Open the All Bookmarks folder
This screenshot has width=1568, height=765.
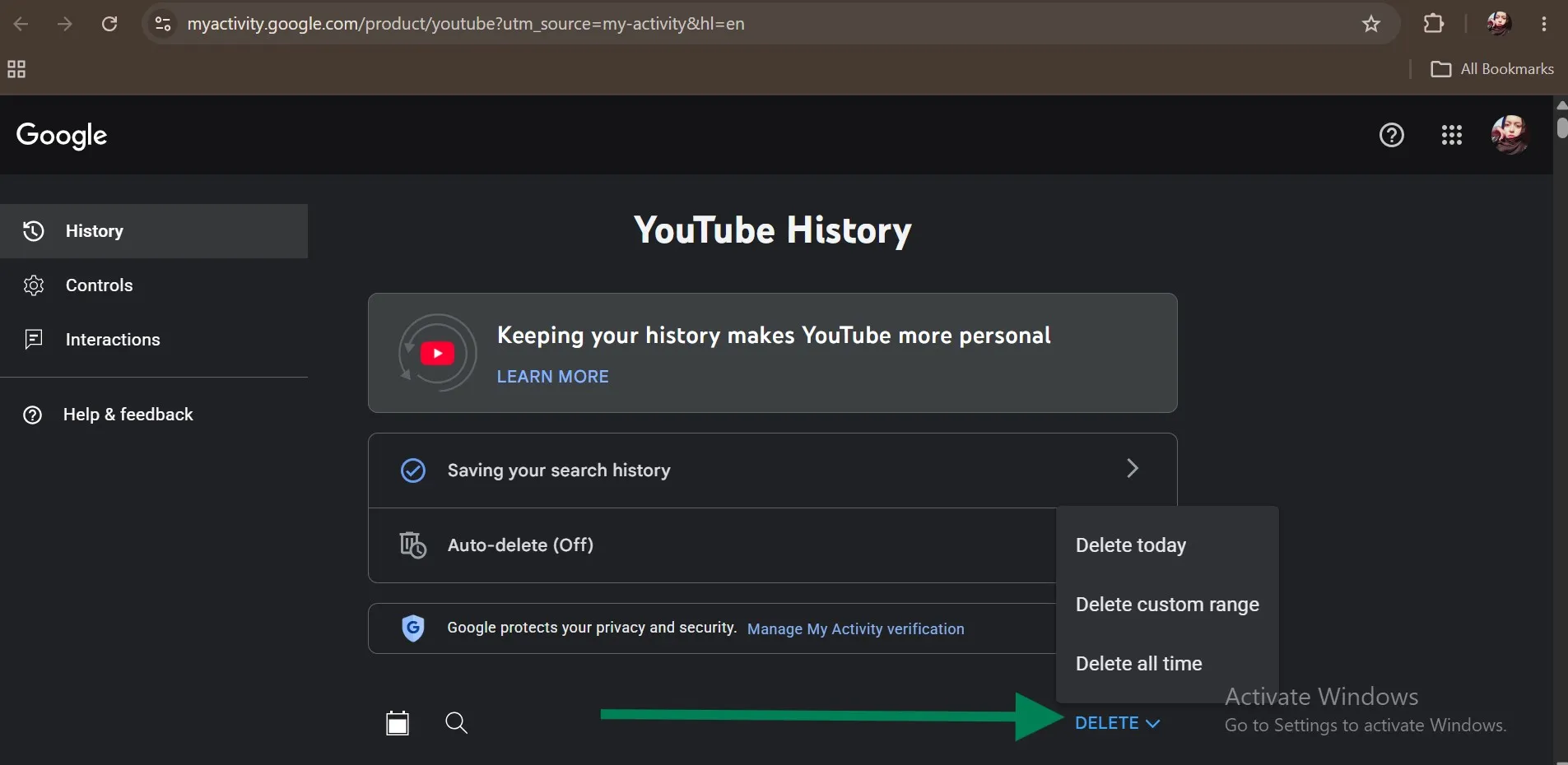[x=1492, y=69]
